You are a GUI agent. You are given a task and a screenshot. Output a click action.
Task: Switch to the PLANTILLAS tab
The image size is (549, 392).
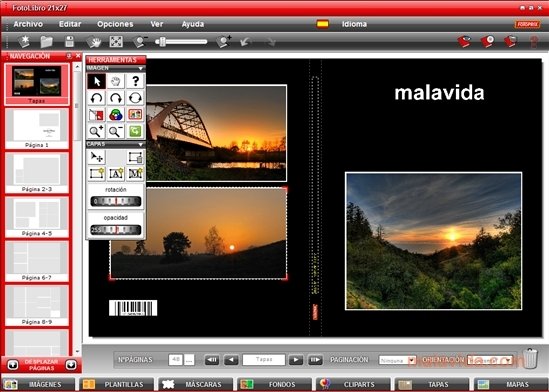(x=116, y=384)
